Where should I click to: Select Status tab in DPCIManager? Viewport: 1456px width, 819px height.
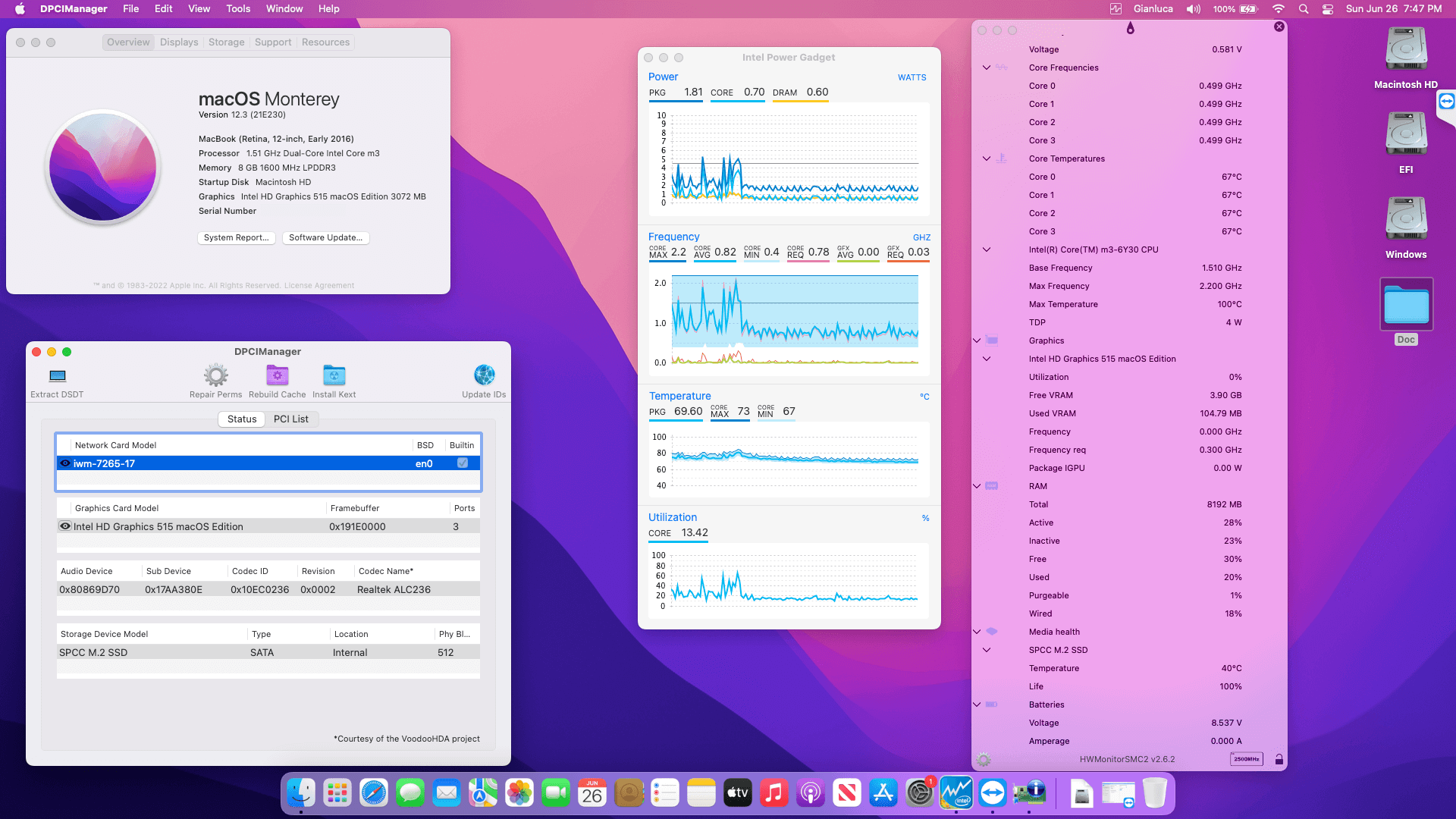click(x=242, y=419)
